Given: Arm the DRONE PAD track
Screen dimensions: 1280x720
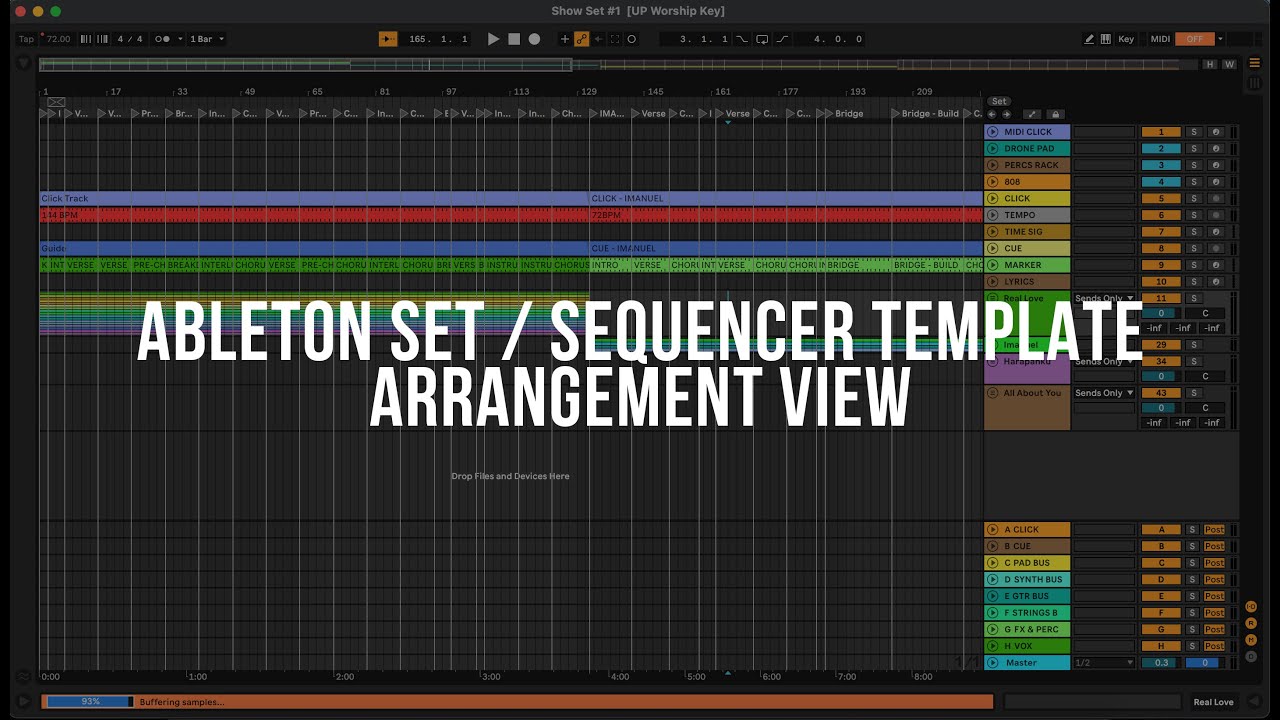Looking at the screenshot, I should click(1215, 148).
